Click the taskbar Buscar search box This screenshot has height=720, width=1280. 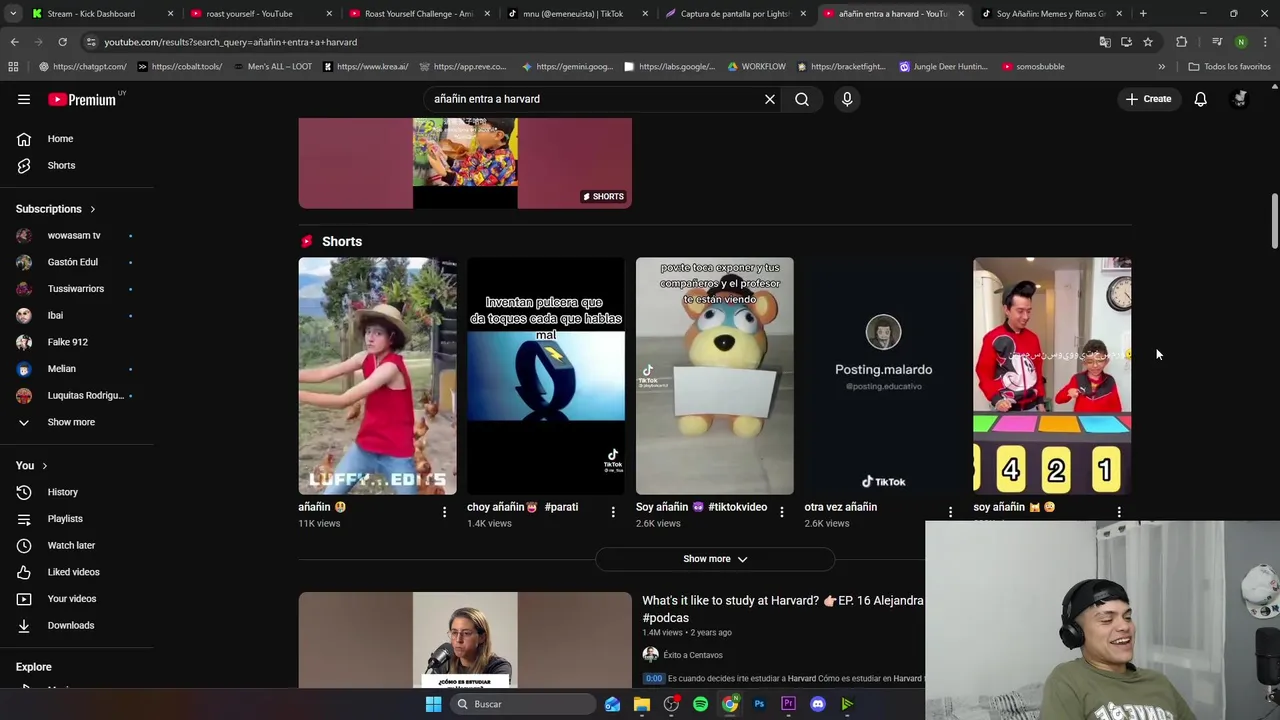tap(523, 704)
